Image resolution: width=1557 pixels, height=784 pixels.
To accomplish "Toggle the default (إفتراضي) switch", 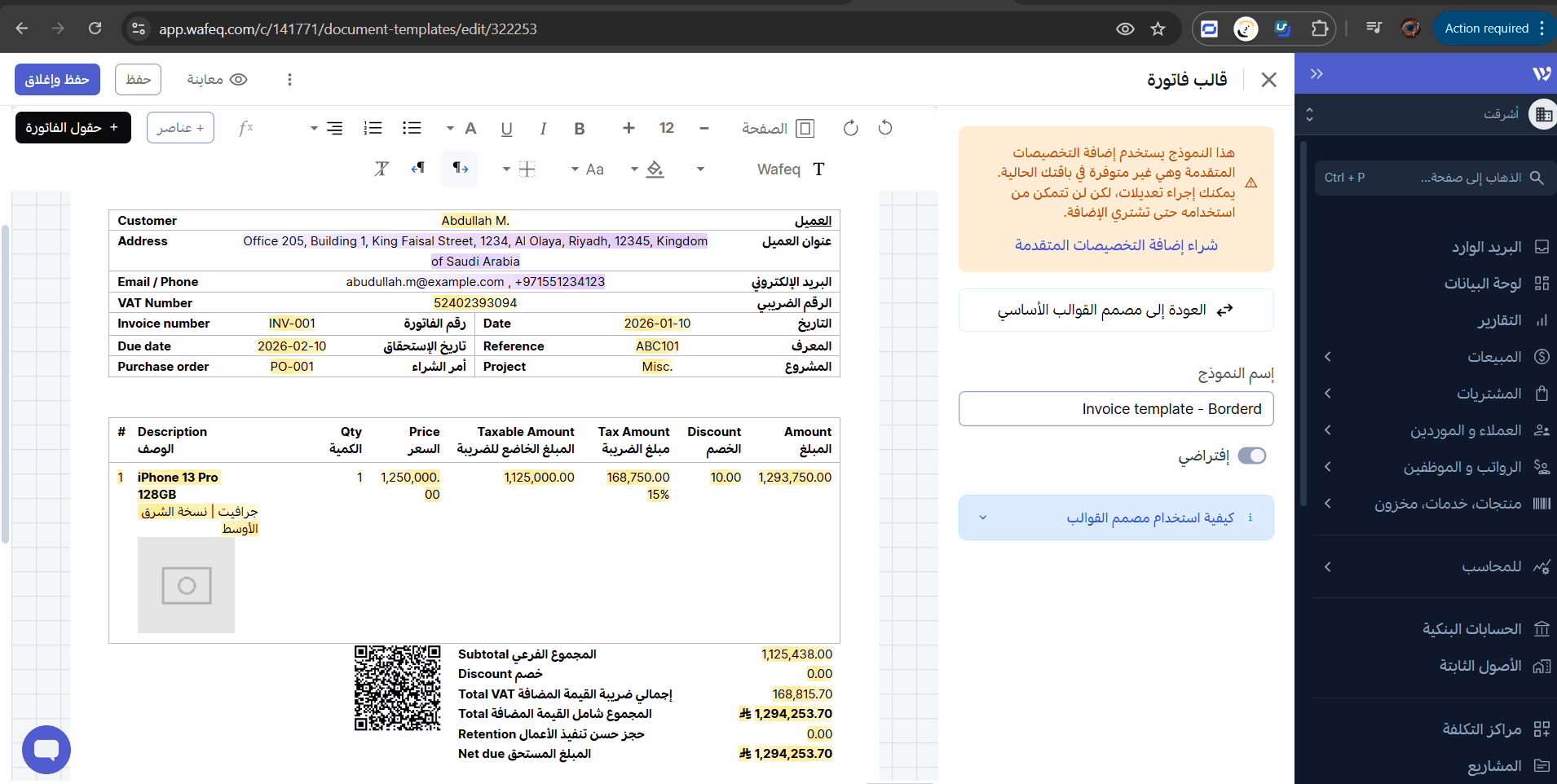I will click(1252, 456).
